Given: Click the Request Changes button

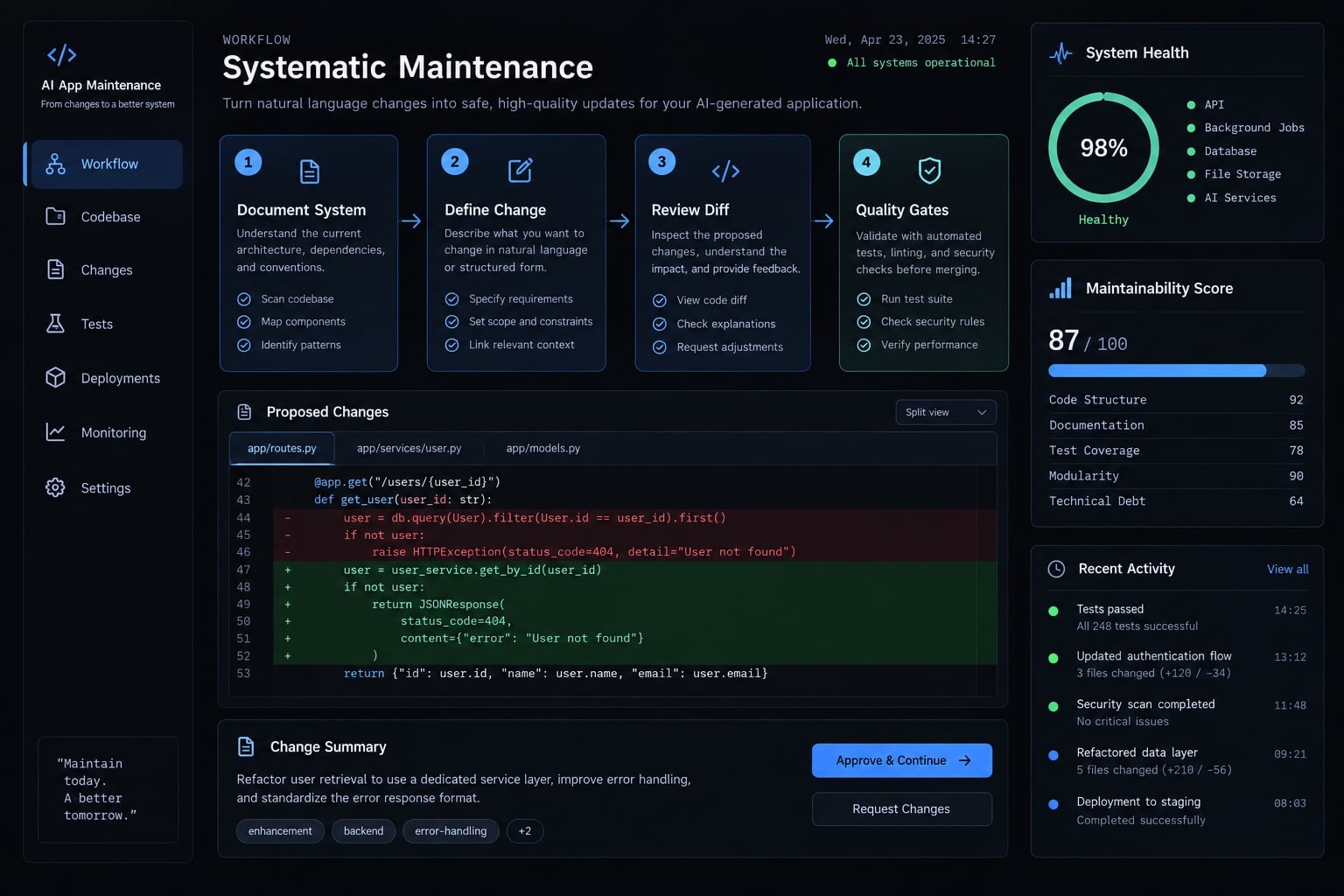Looking at the screenshot, I should 902,808.
